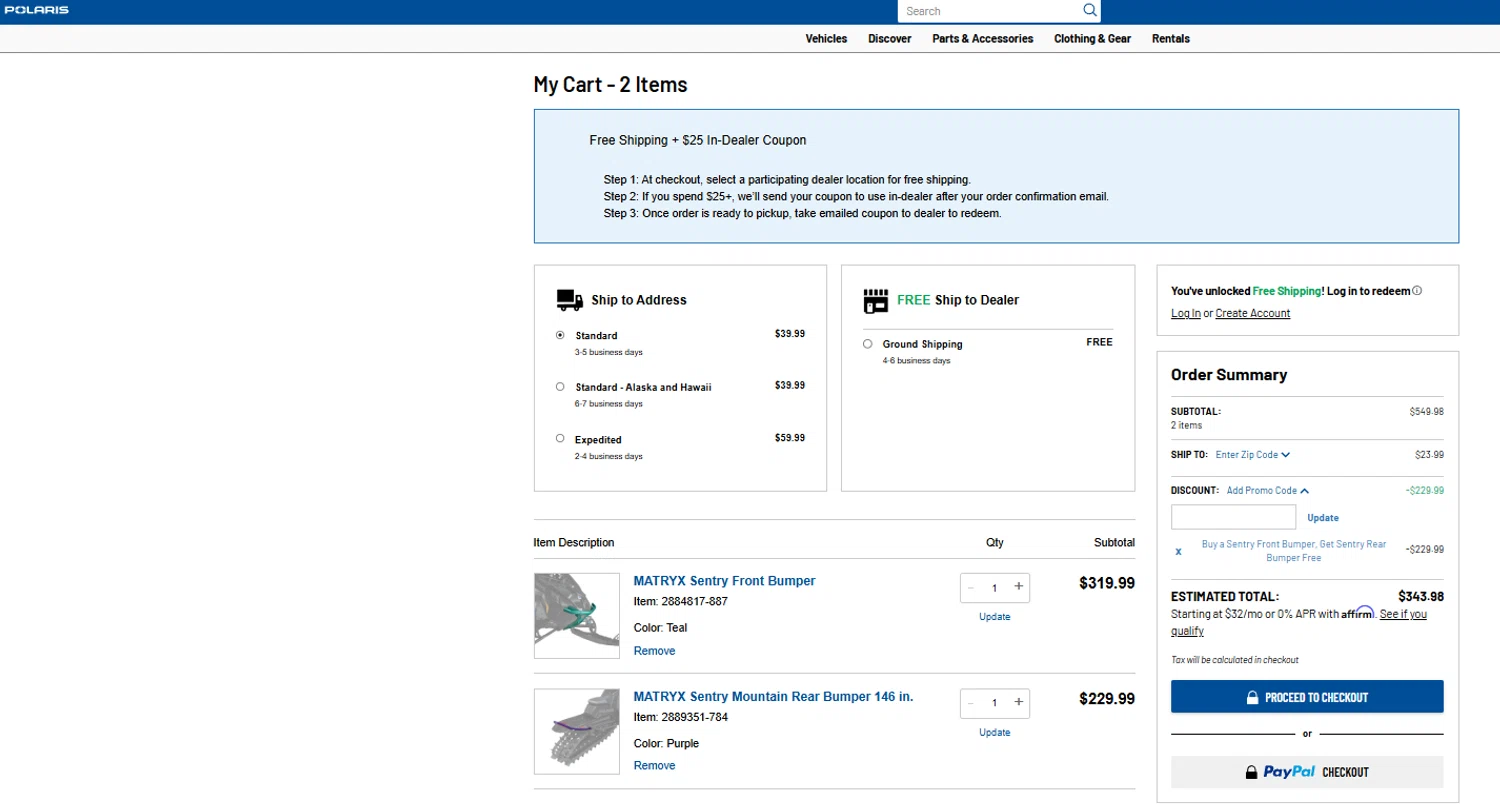Collapse Add Promo Code section

click(1268, 491)
